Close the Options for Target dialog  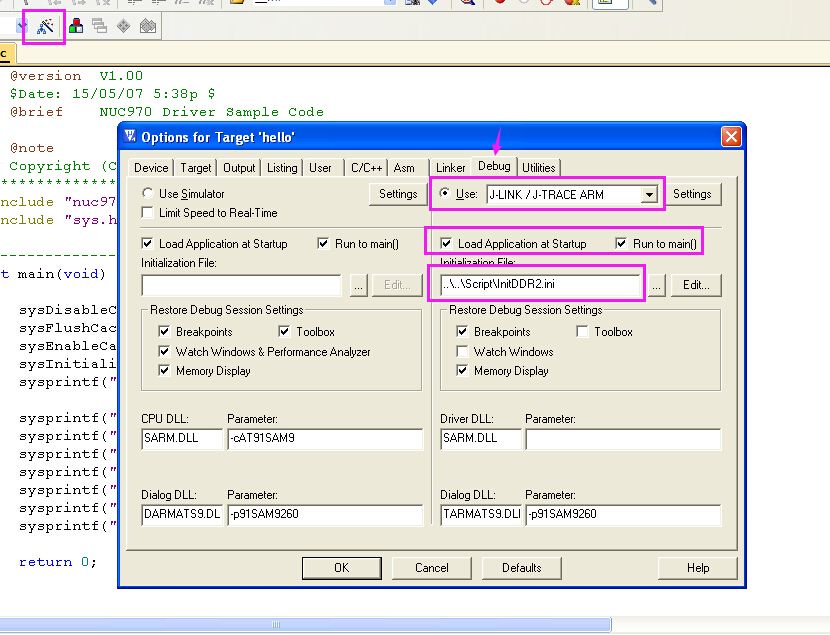pos(732,137)
